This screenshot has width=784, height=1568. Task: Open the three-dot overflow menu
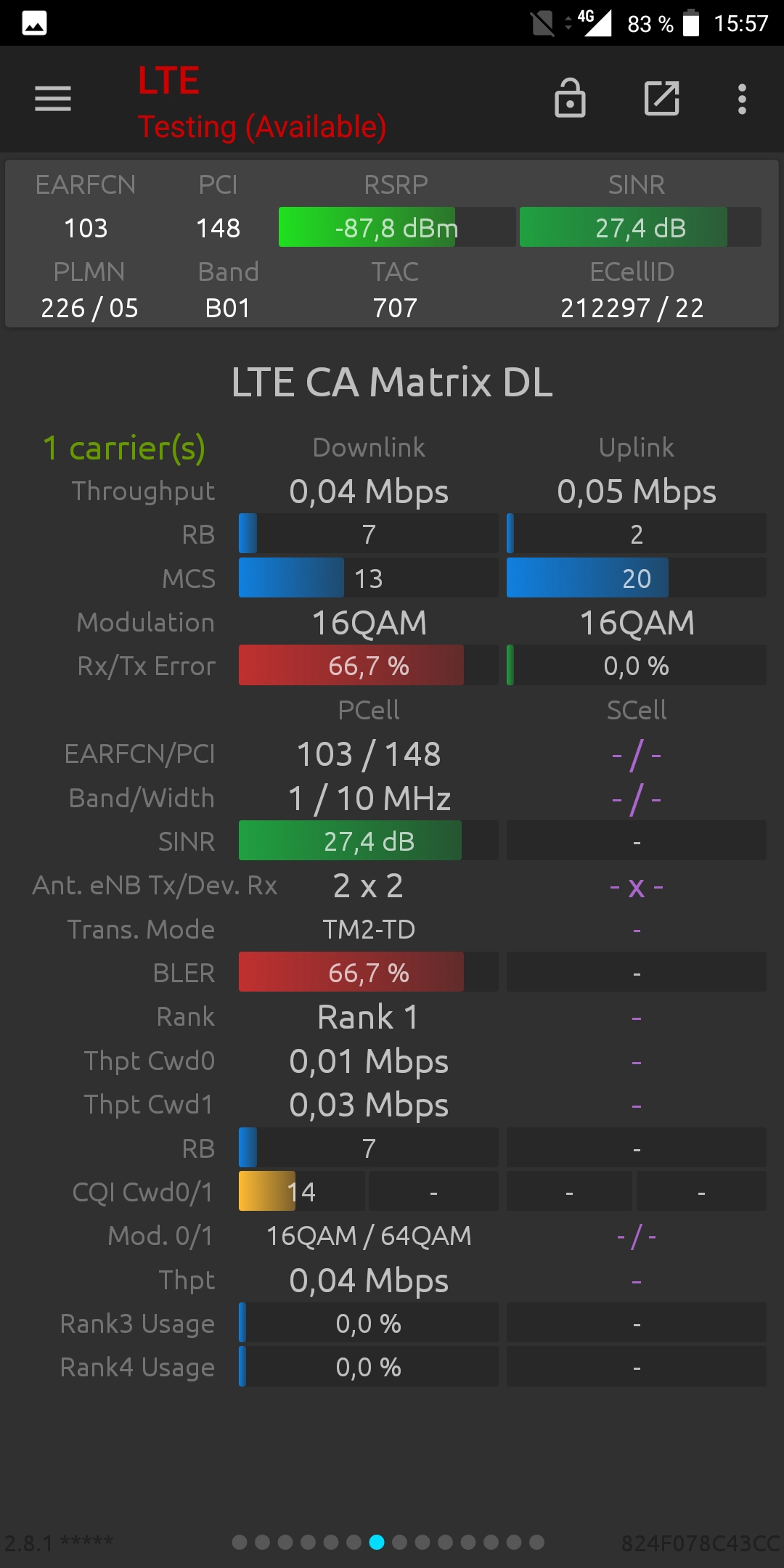(x=742, y=99)
